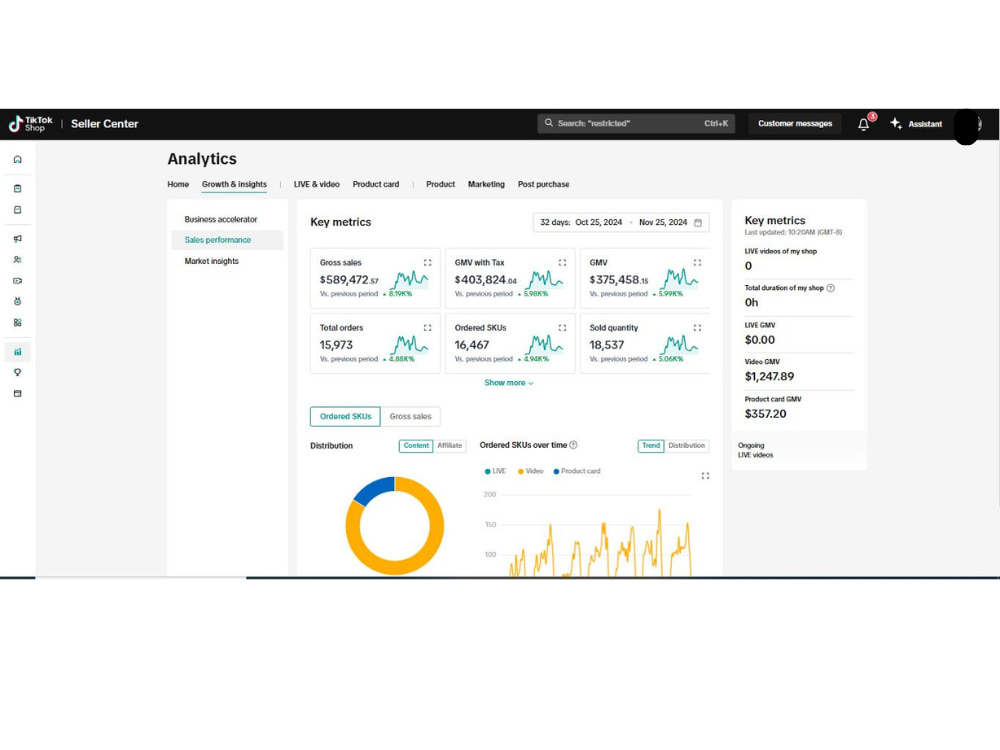Screen dimensions: 1000x750
Task: Open the date range calendar icon
Action: [x=698, y=223]
